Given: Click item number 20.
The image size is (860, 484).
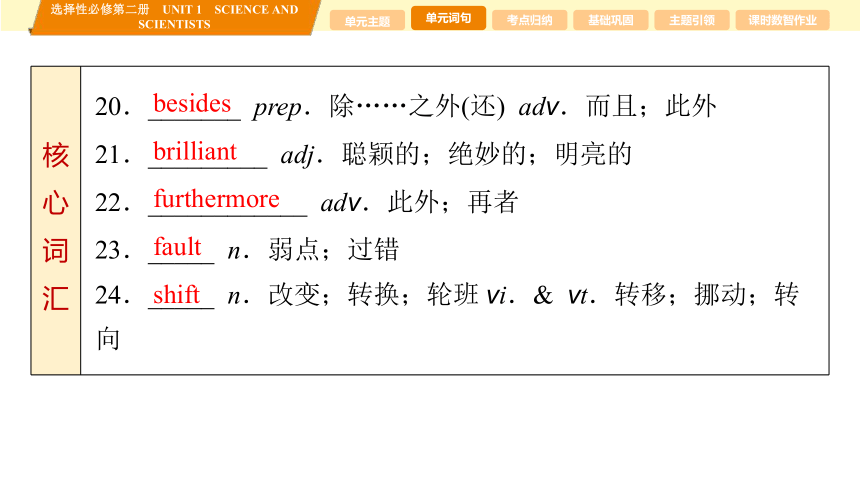Looking at the screenshot, I should click(x=112, y=106).
